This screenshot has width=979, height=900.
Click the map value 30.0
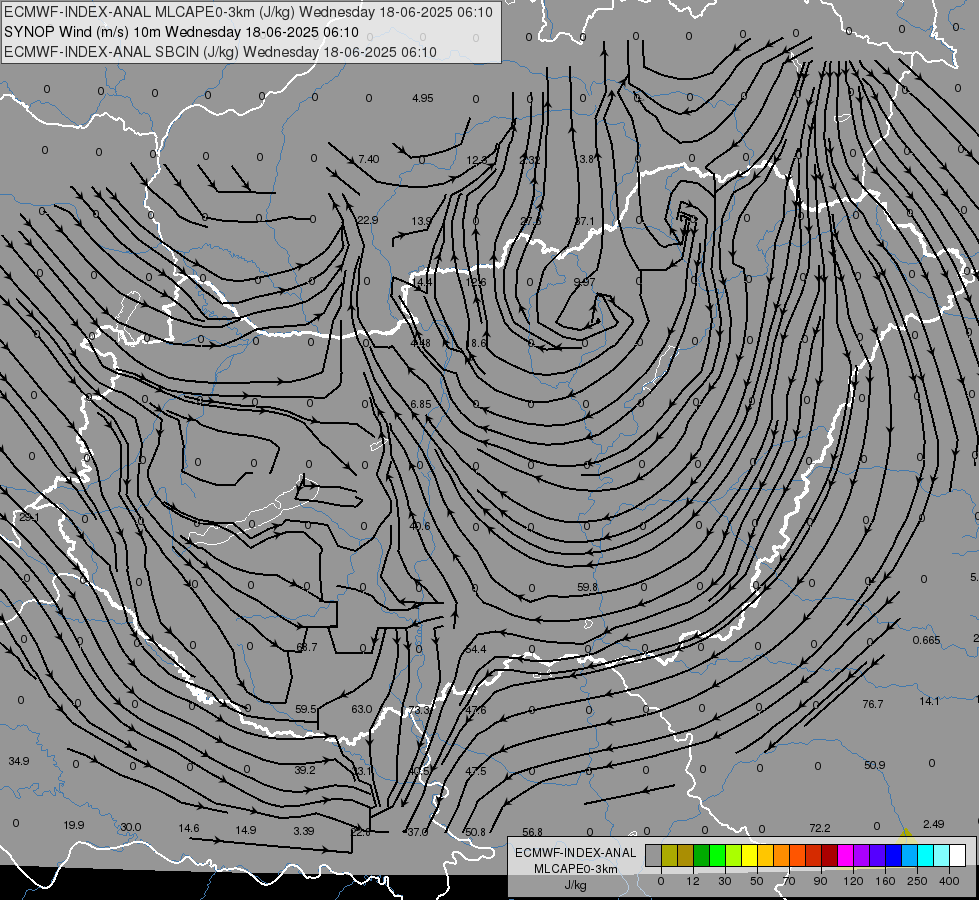130,827
